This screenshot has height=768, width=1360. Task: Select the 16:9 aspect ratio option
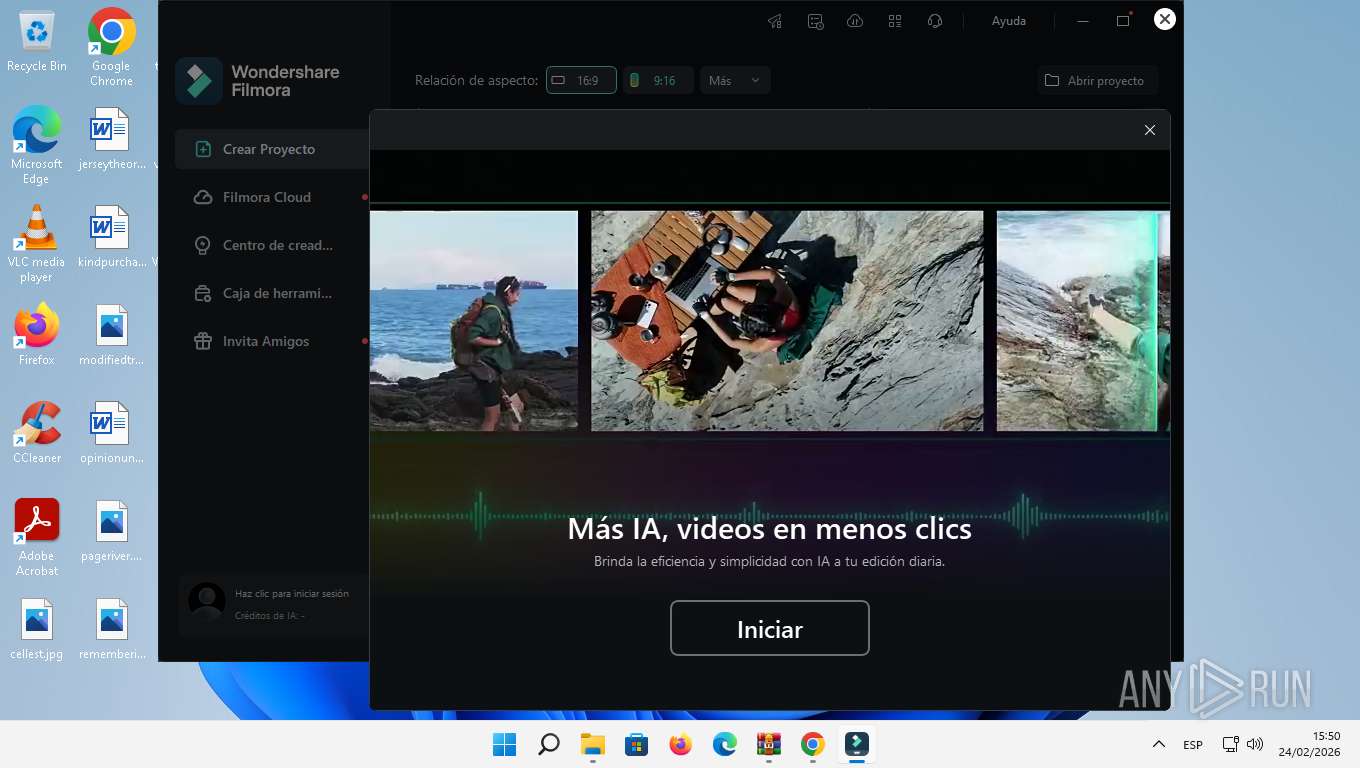[581, 80]
